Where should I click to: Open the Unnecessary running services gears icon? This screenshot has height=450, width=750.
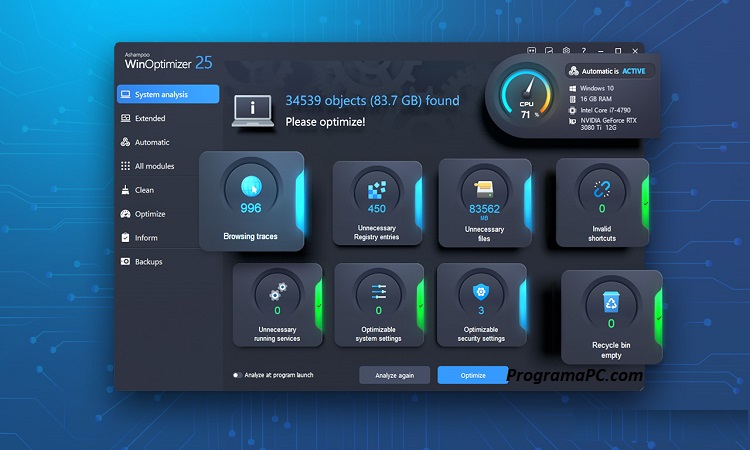277,292
